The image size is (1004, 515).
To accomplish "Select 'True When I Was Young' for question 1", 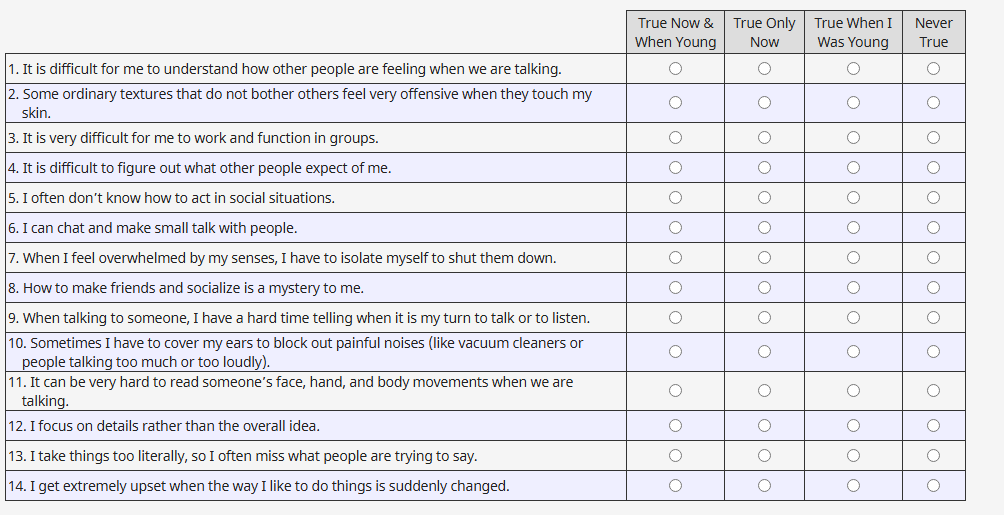I will [x=853, y=69].
